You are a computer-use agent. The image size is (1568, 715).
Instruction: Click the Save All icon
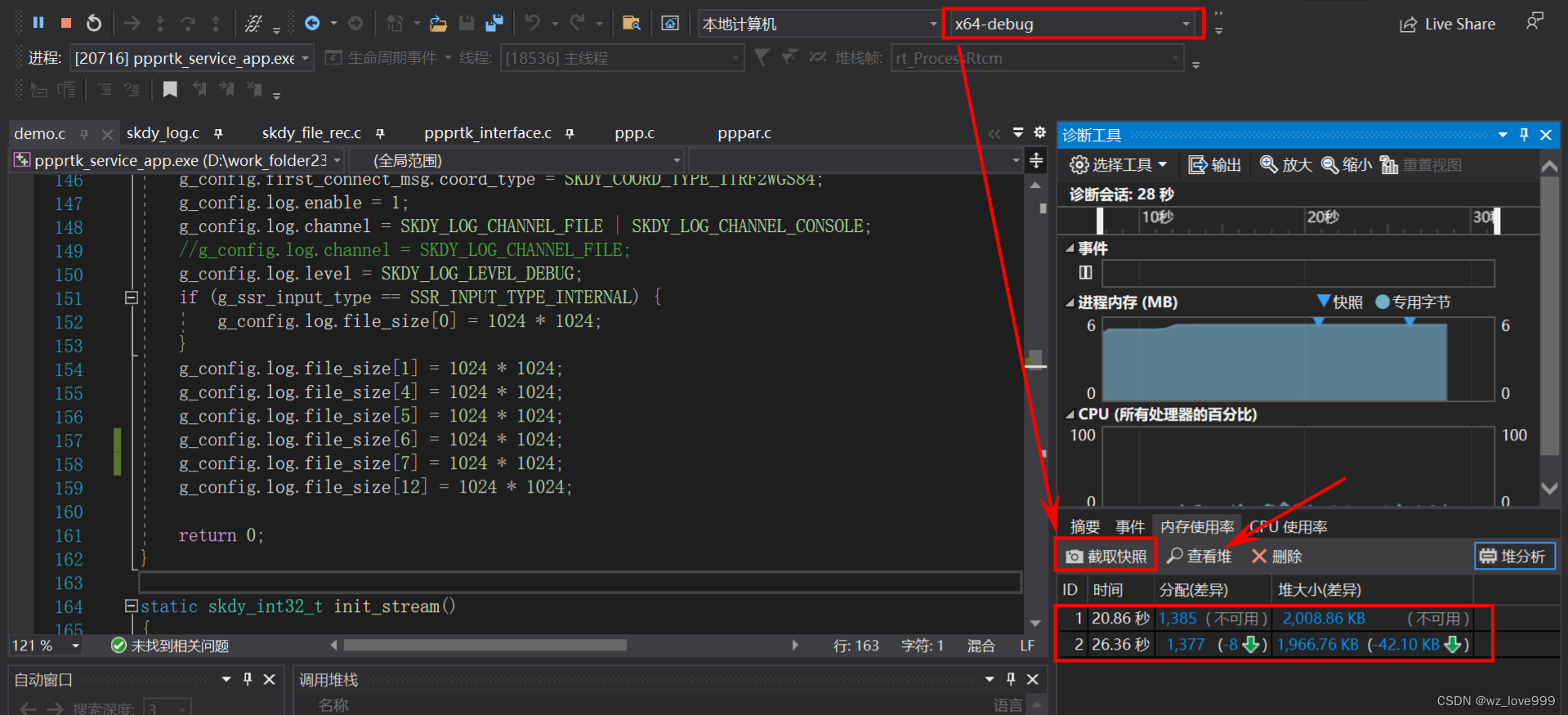click(x=494, y=23)
